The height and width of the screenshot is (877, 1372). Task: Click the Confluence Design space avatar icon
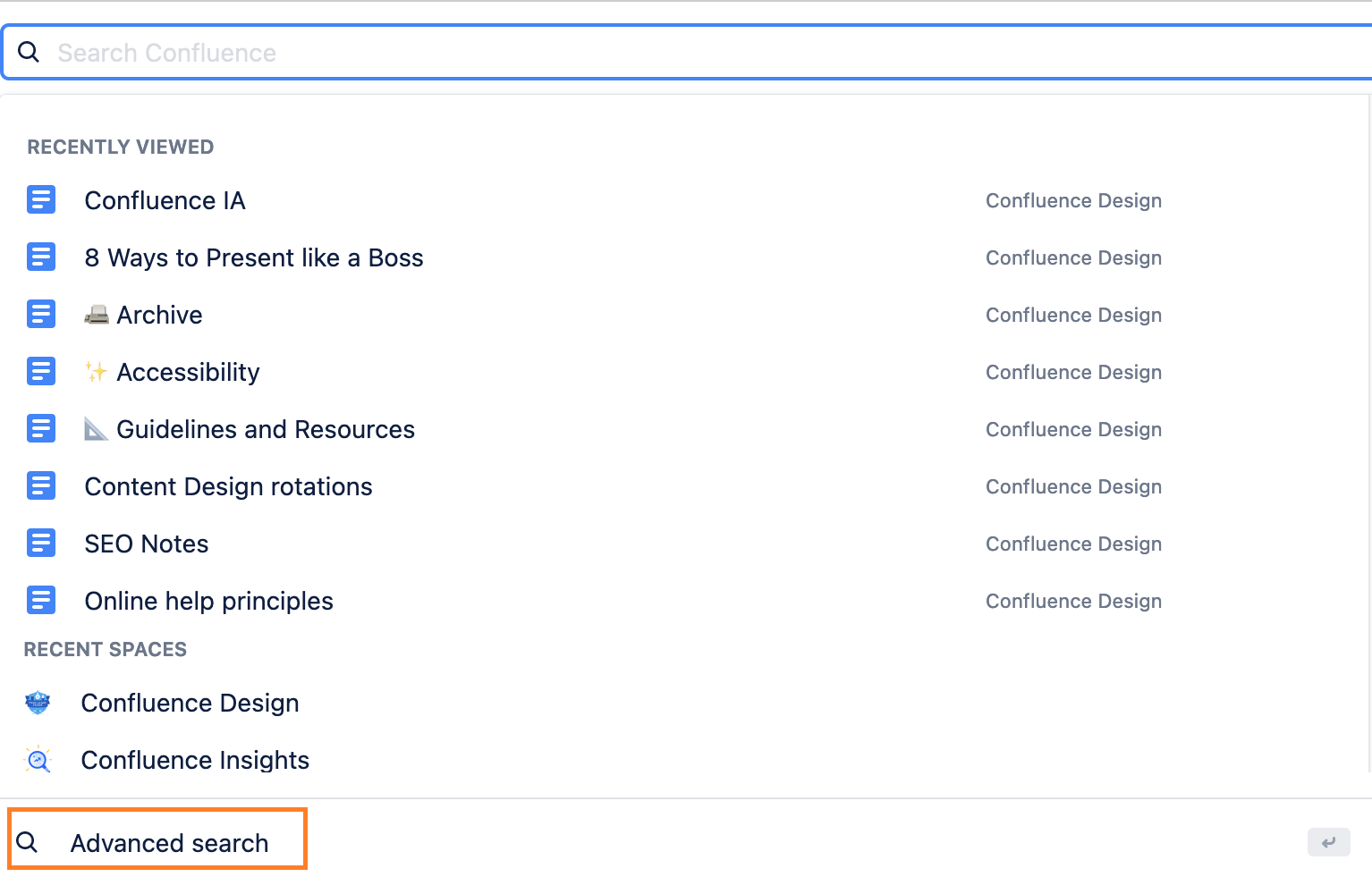tap(38, 703)
